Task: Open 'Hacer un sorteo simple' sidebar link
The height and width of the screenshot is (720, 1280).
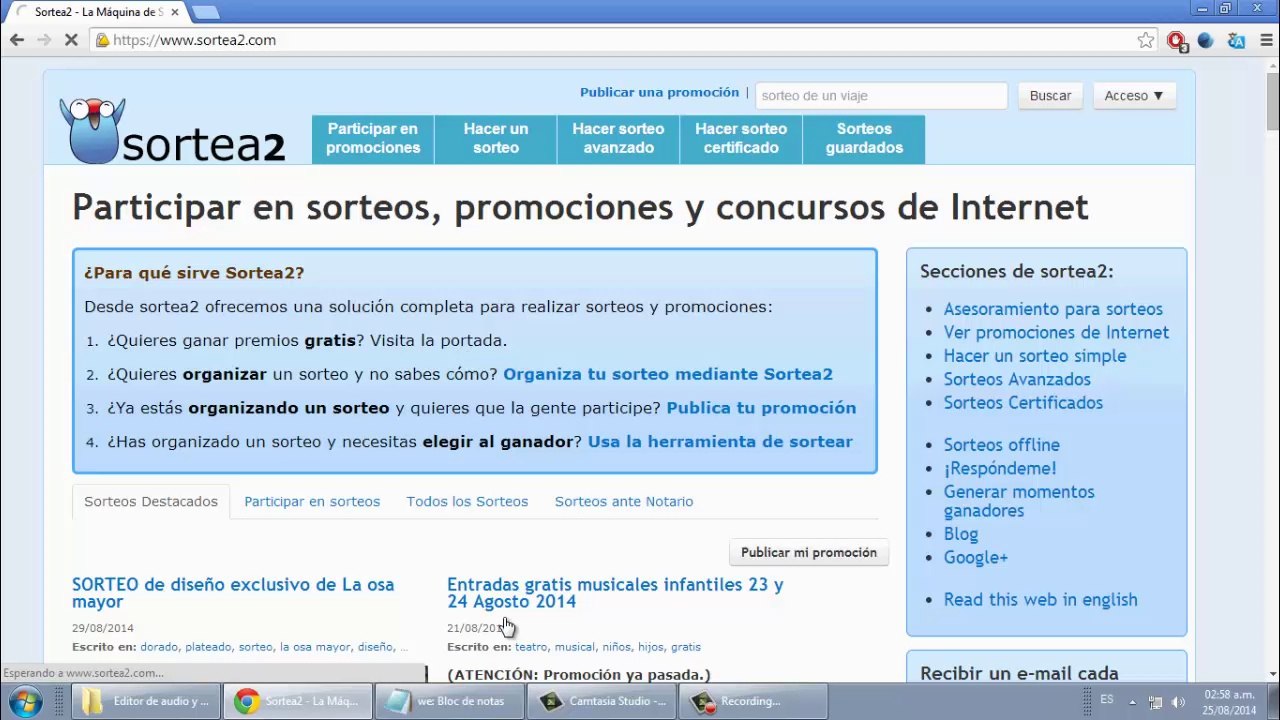Action: click(1035, 356)
